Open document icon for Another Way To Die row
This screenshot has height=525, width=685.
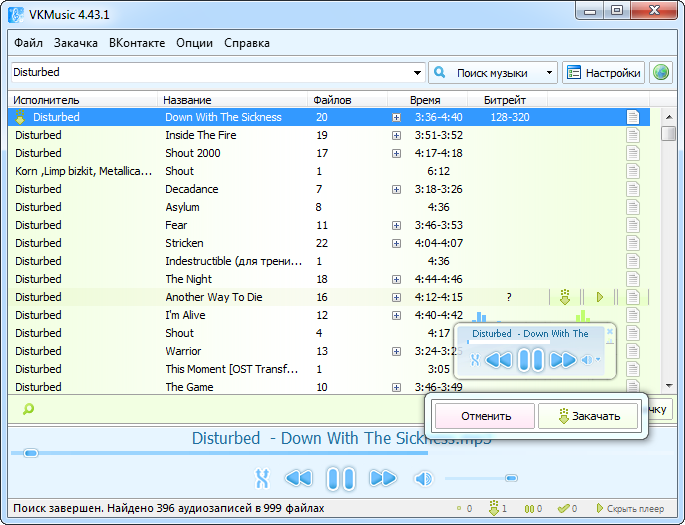pyautogui.click(x=633, y=297)
